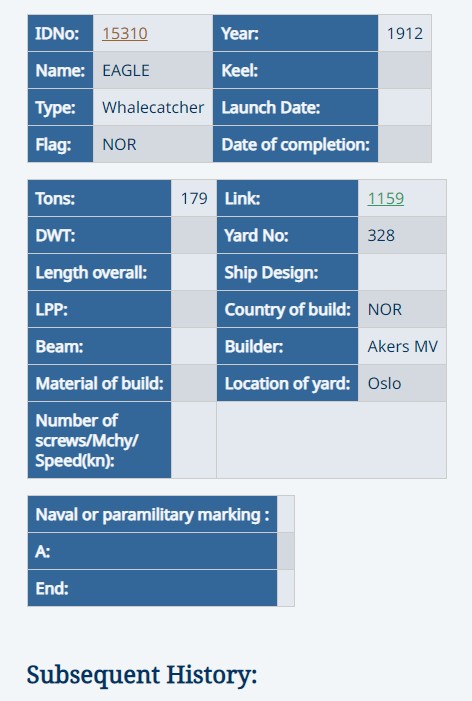The height and width of the screenshot is (701, 472).
Task: Click the Date of completion label
Action: [x=295, y=145]
